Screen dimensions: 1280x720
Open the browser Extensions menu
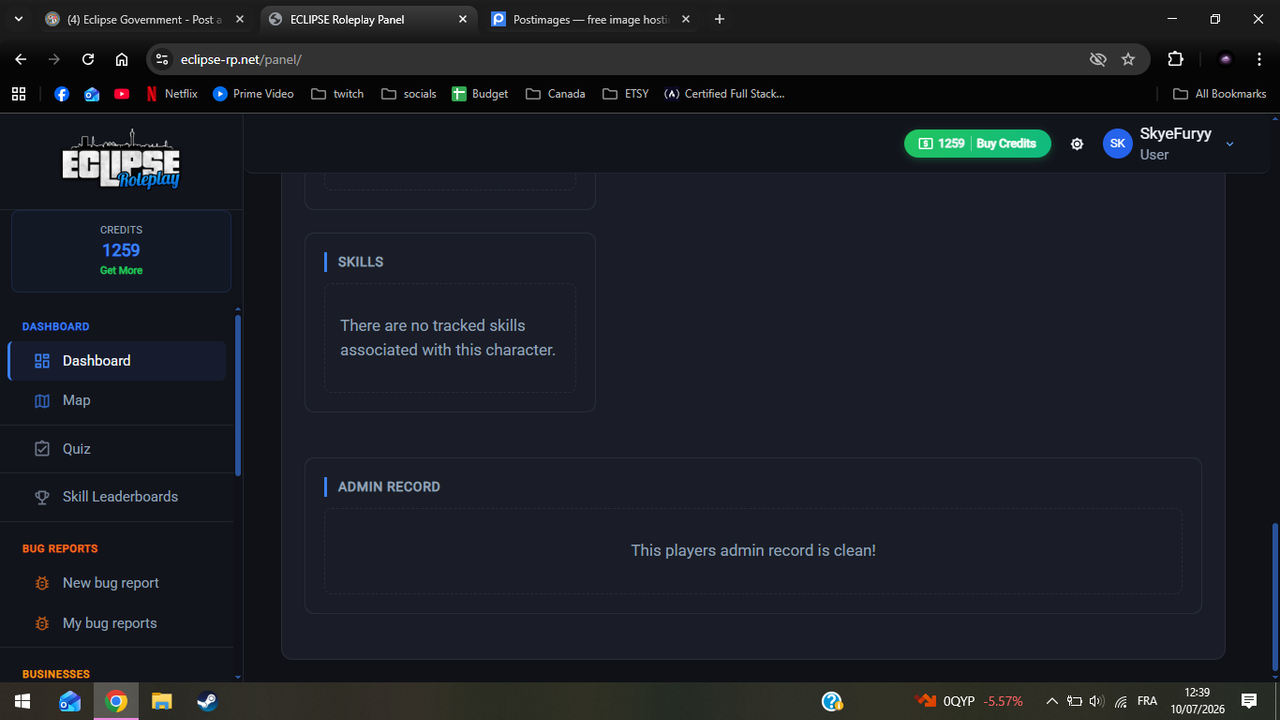1175,59
